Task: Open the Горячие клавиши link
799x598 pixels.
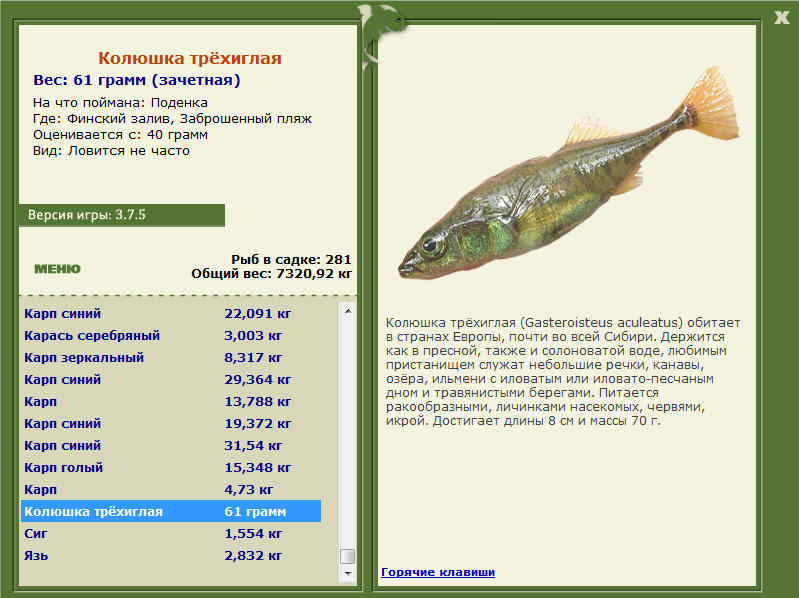Action: point(438,572)
